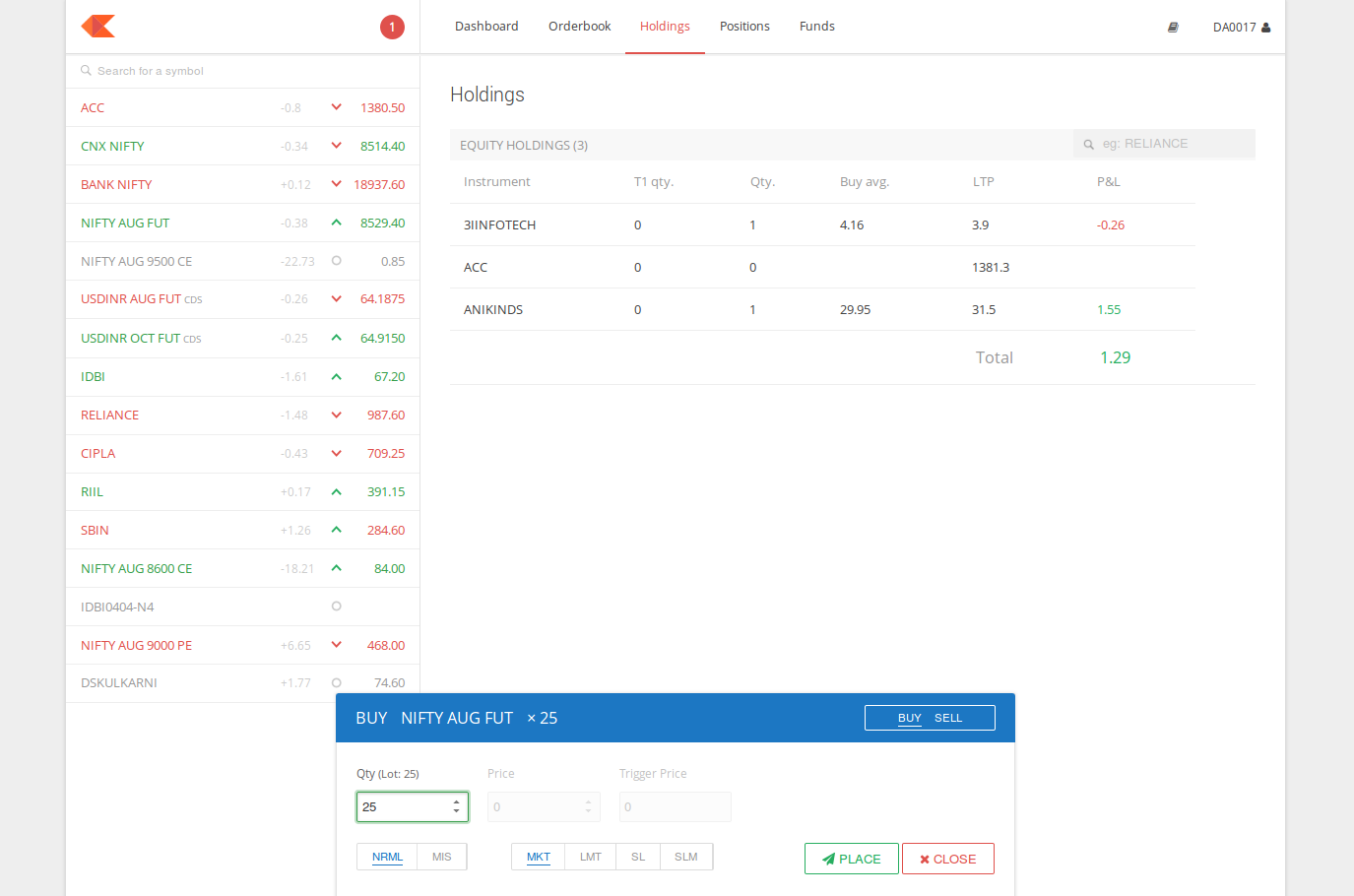
Task: Click the green chevron next to SBIN
Action: [x=336, y=529]
